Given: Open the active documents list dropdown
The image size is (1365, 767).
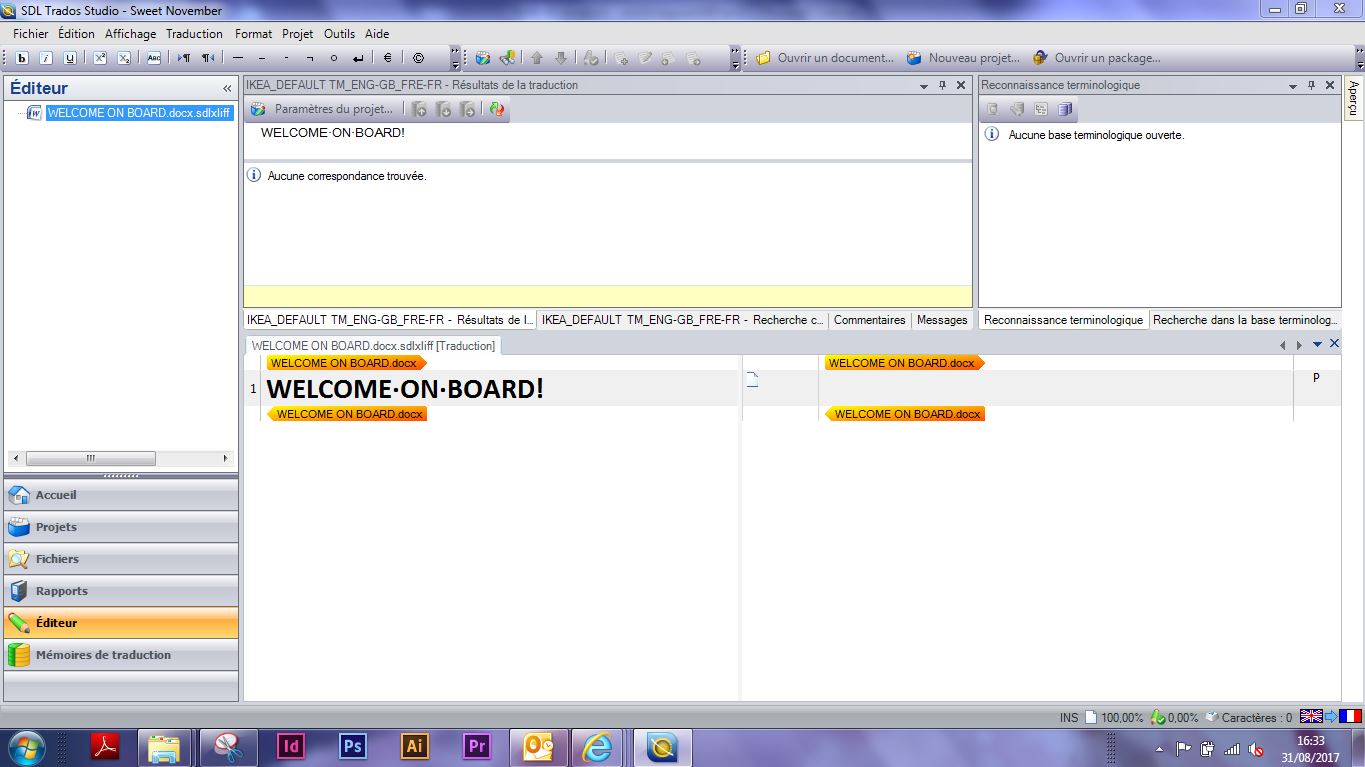Looking at the screenshot, I should point(1317,344).
